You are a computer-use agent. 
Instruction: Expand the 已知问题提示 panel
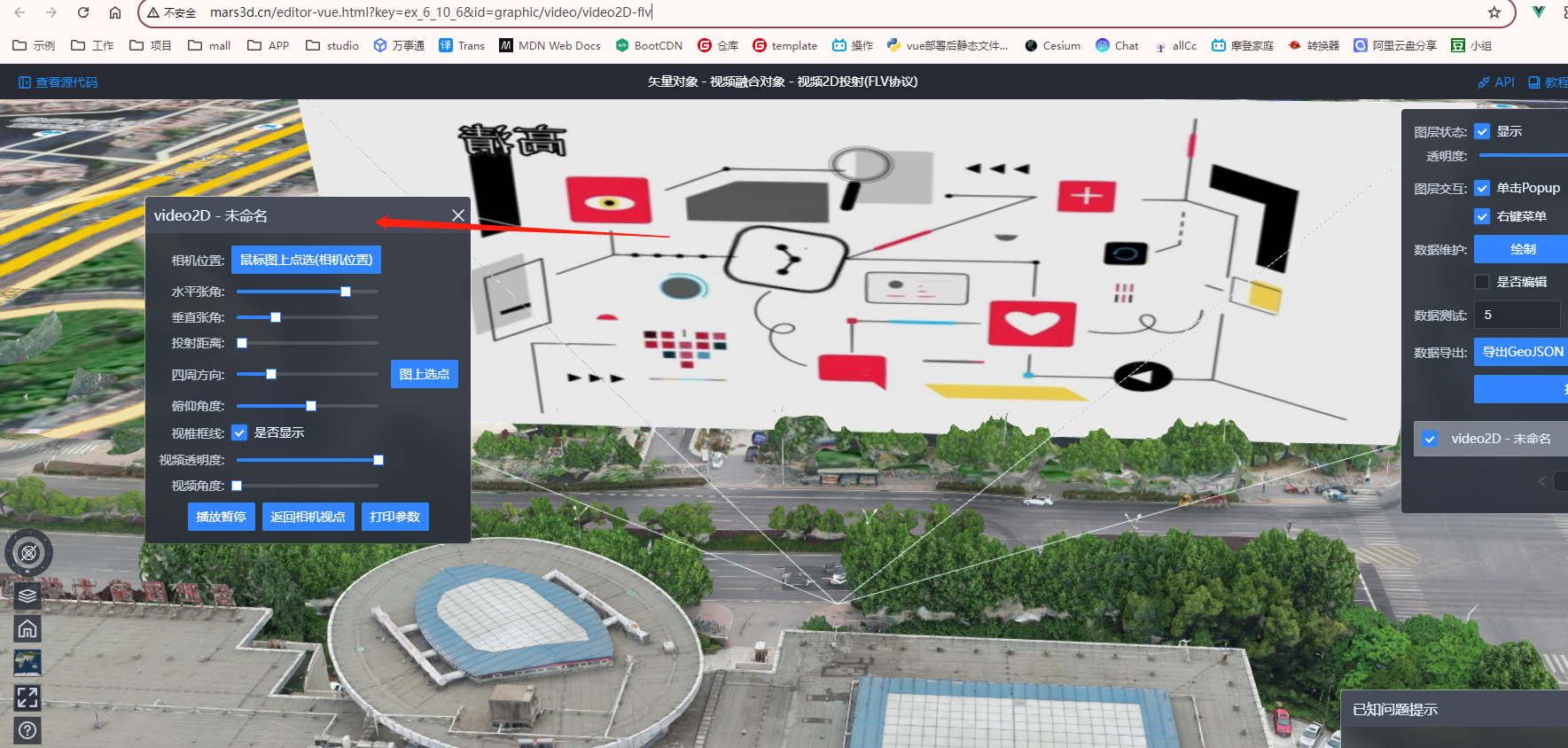pos(1454,710)
